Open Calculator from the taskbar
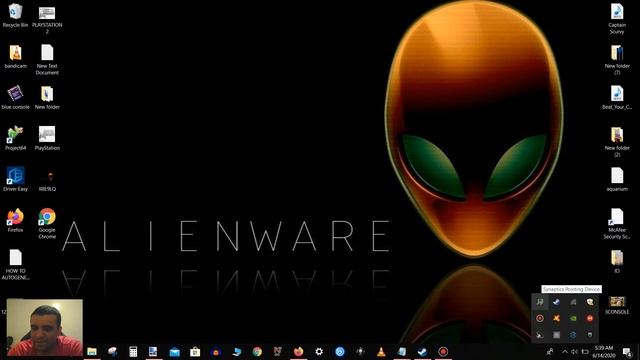This screenshot has width=640, height=360. pyautogui.click(x=133, y=351)
